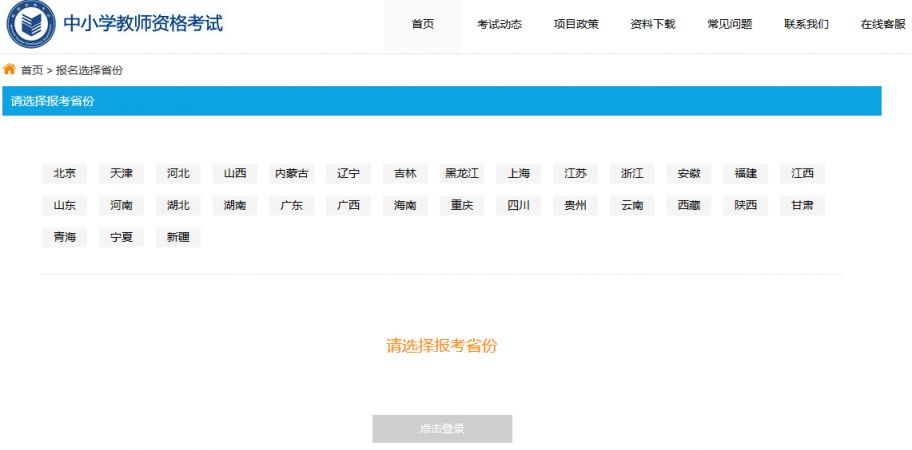912x450 pixels.
Task: Select 内蒙古 from the province list
Action: pos(291,173)
